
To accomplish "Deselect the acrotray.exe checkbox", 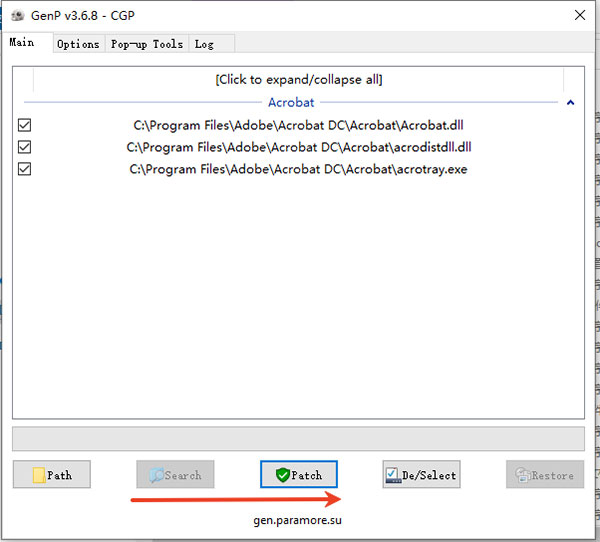I will (x=25, y=169).
